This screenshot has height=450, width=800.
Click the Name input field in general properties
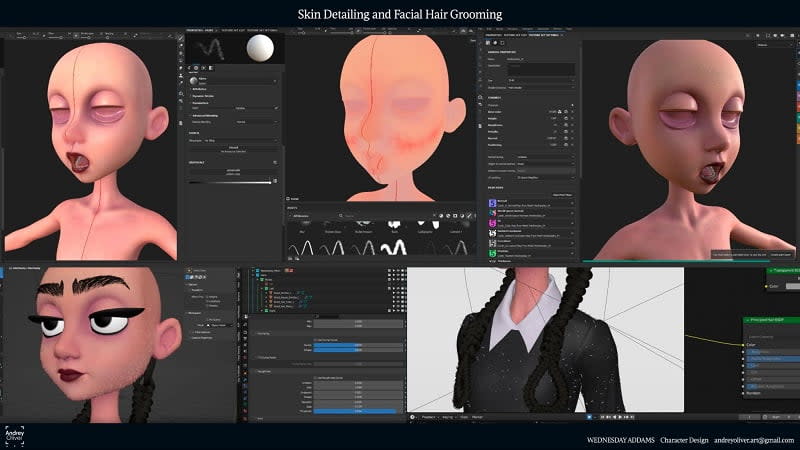[540, 59]
